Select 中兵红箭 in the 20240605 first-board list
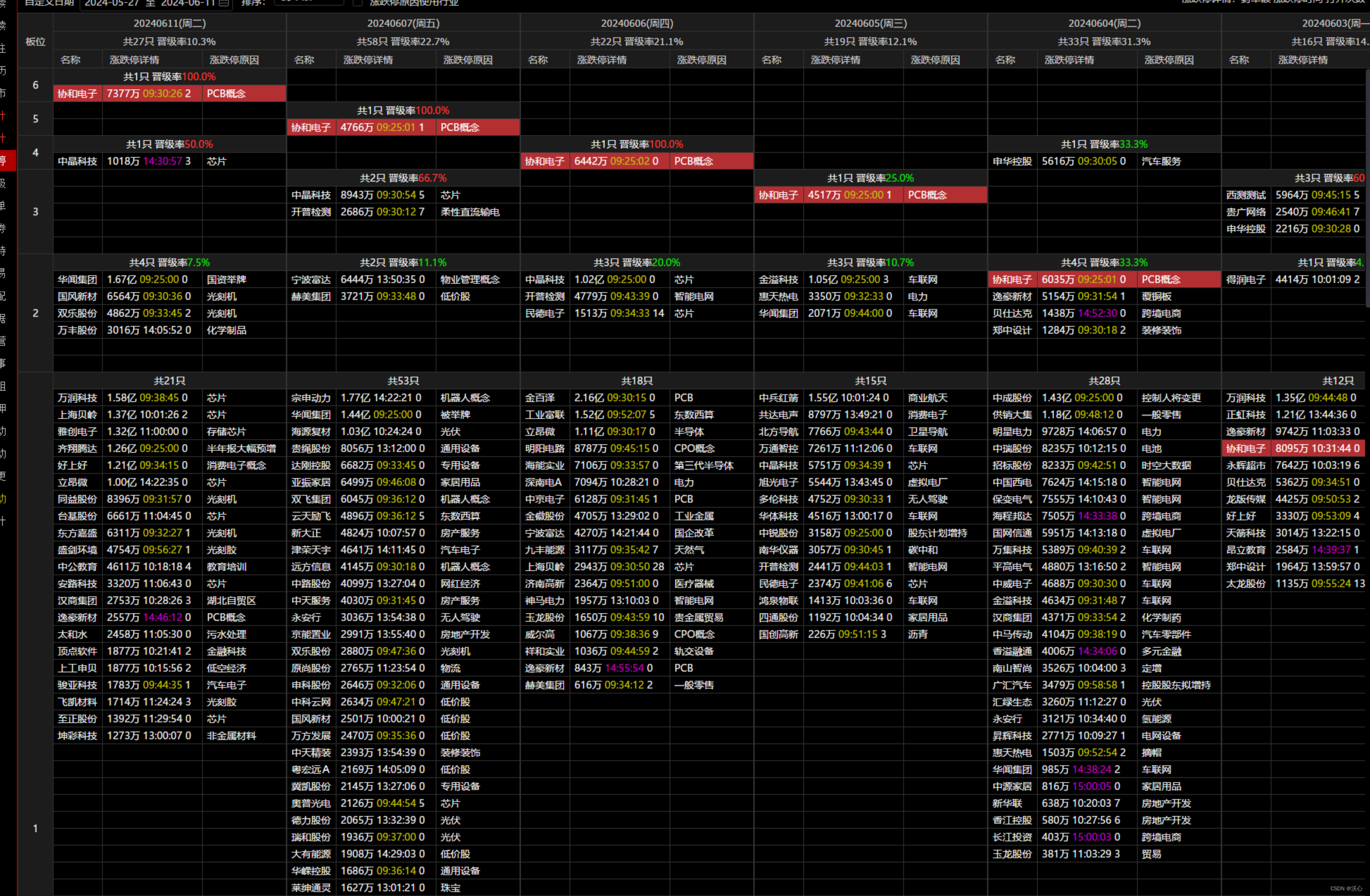This screenshot has width=1370, height=896. point(778,398)
